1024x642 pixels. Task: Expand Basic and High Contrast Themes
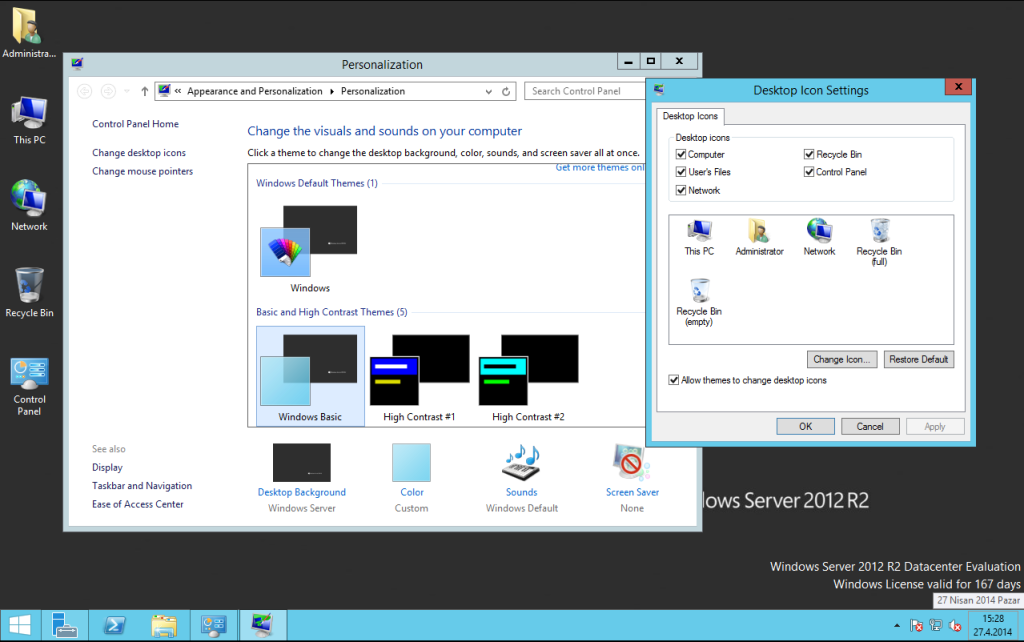pos(331,311)
